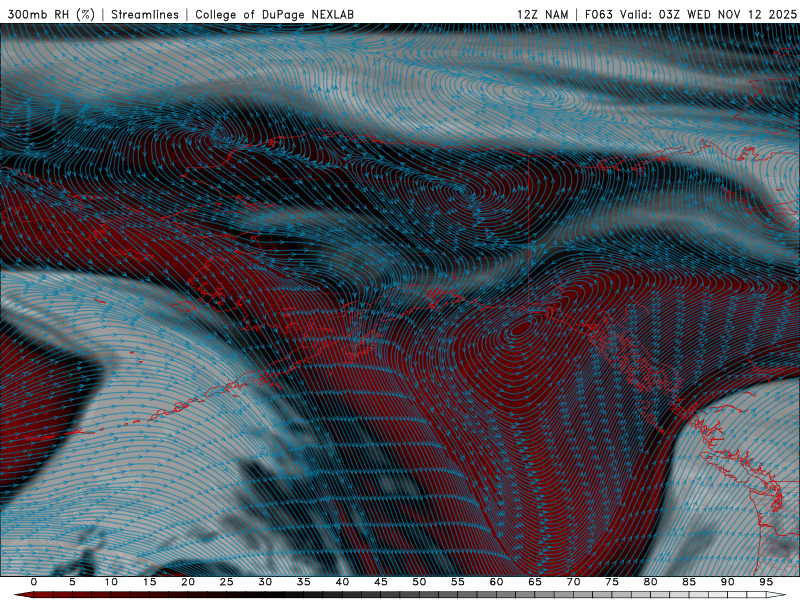The height and width of the screenshot is (600, 800).
Task: Click the color scale label "60"
Action: click(x=496, y=582)
